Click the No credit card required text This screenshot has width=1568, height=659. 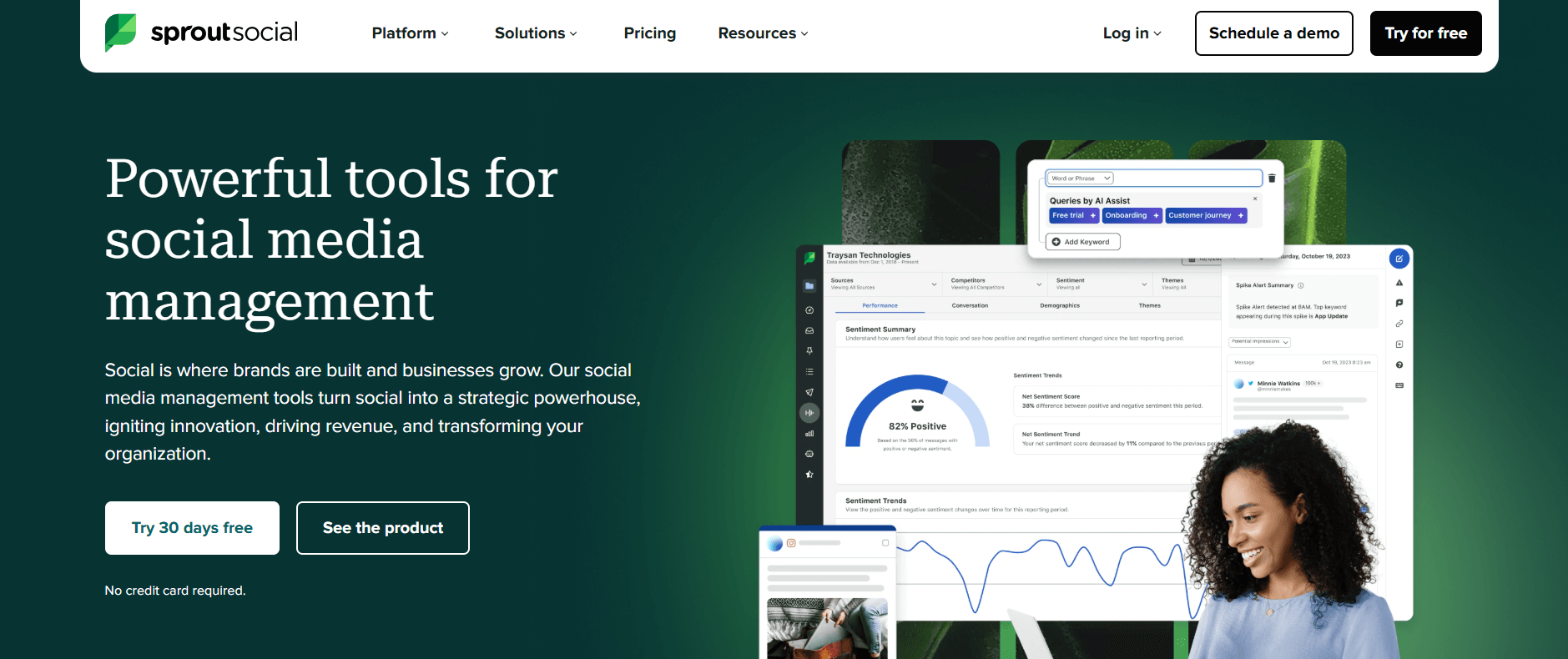click(x=175, y=591)
